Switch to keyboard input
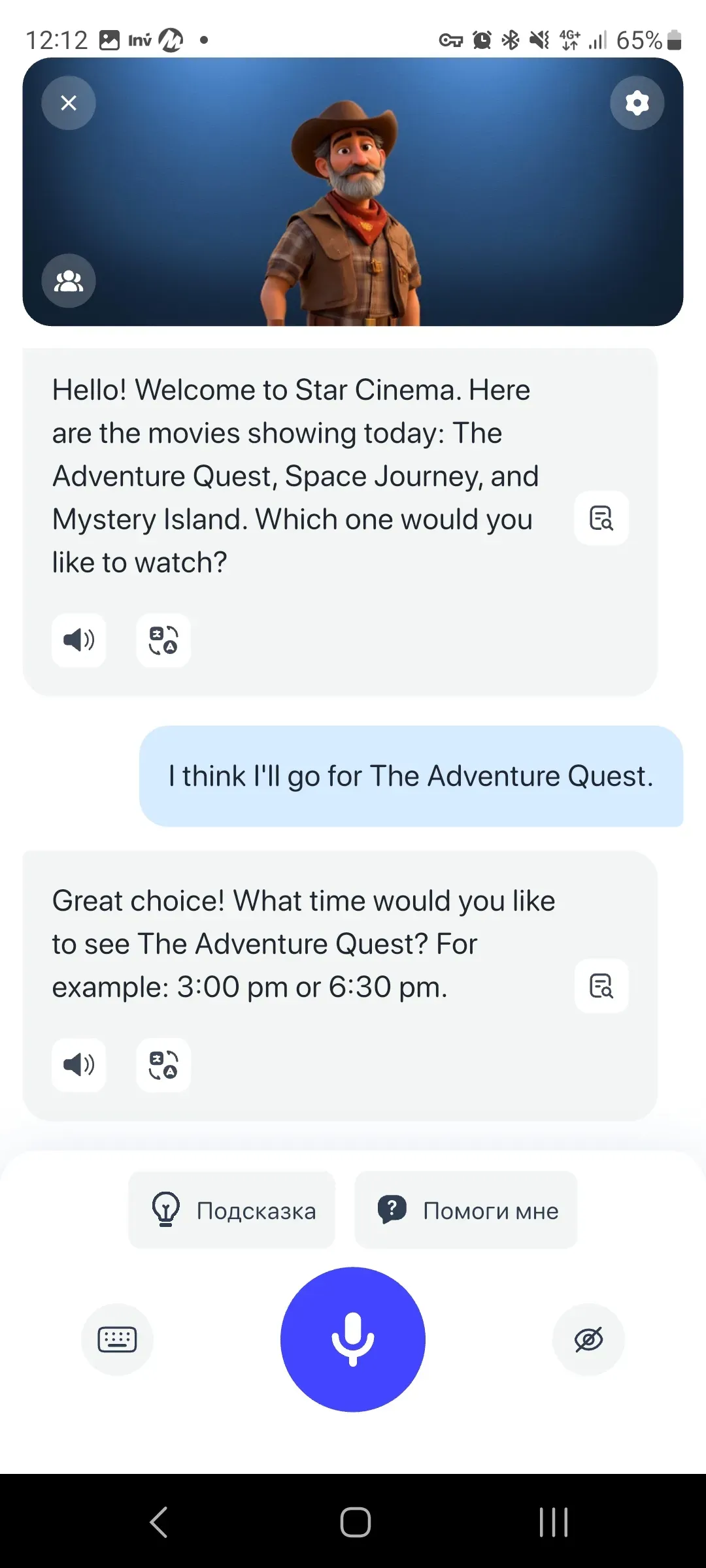 coord(117,1339)
